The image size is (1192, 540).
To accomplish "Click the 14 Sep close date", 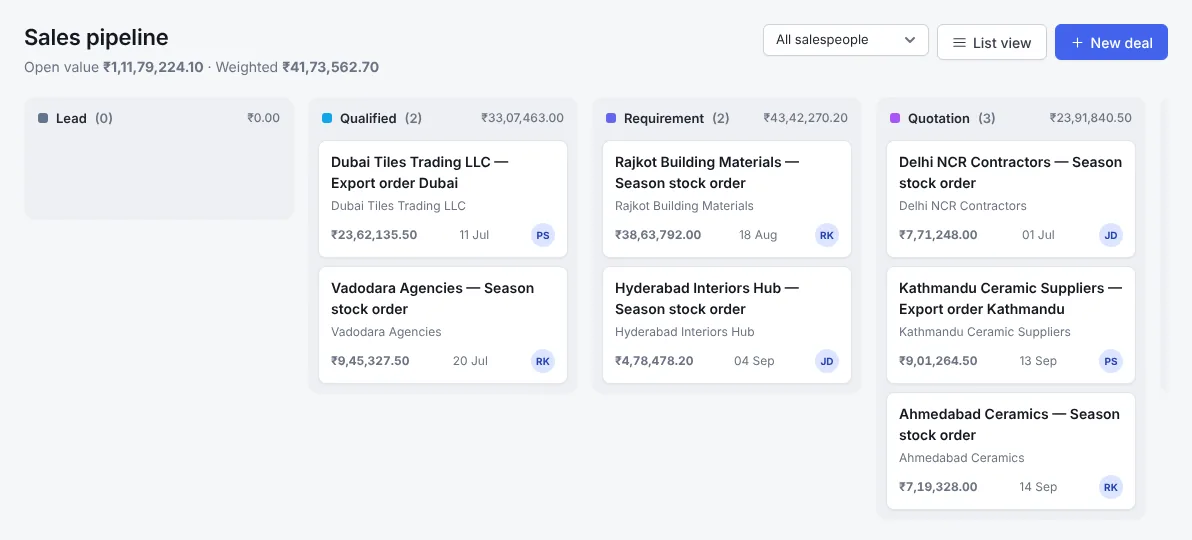I will coord(1038,488).
